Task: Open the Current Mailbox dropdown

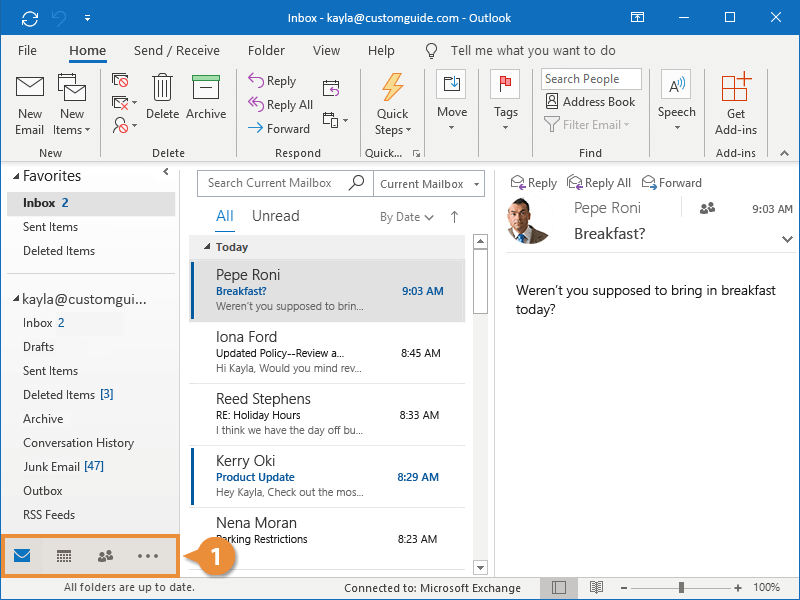Action: 427,184
